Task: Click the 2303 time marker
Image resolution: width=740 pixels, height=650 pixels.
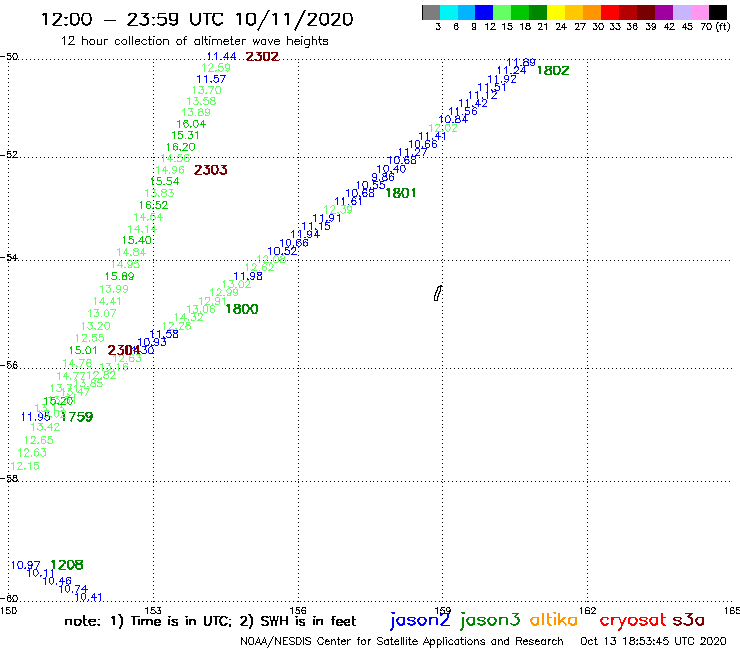Action: (210, 170)
